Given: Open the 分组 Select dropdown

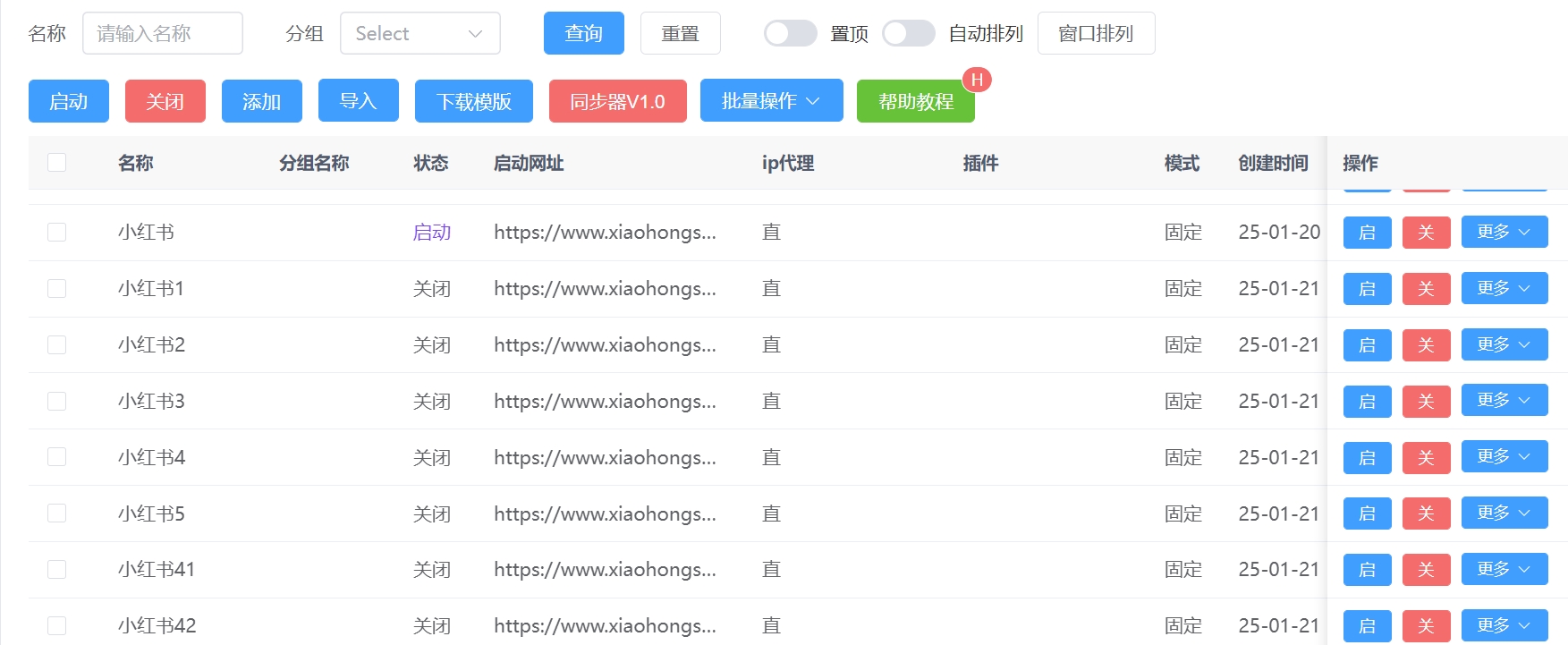Looking at the screenshot, I should point(420,33).
